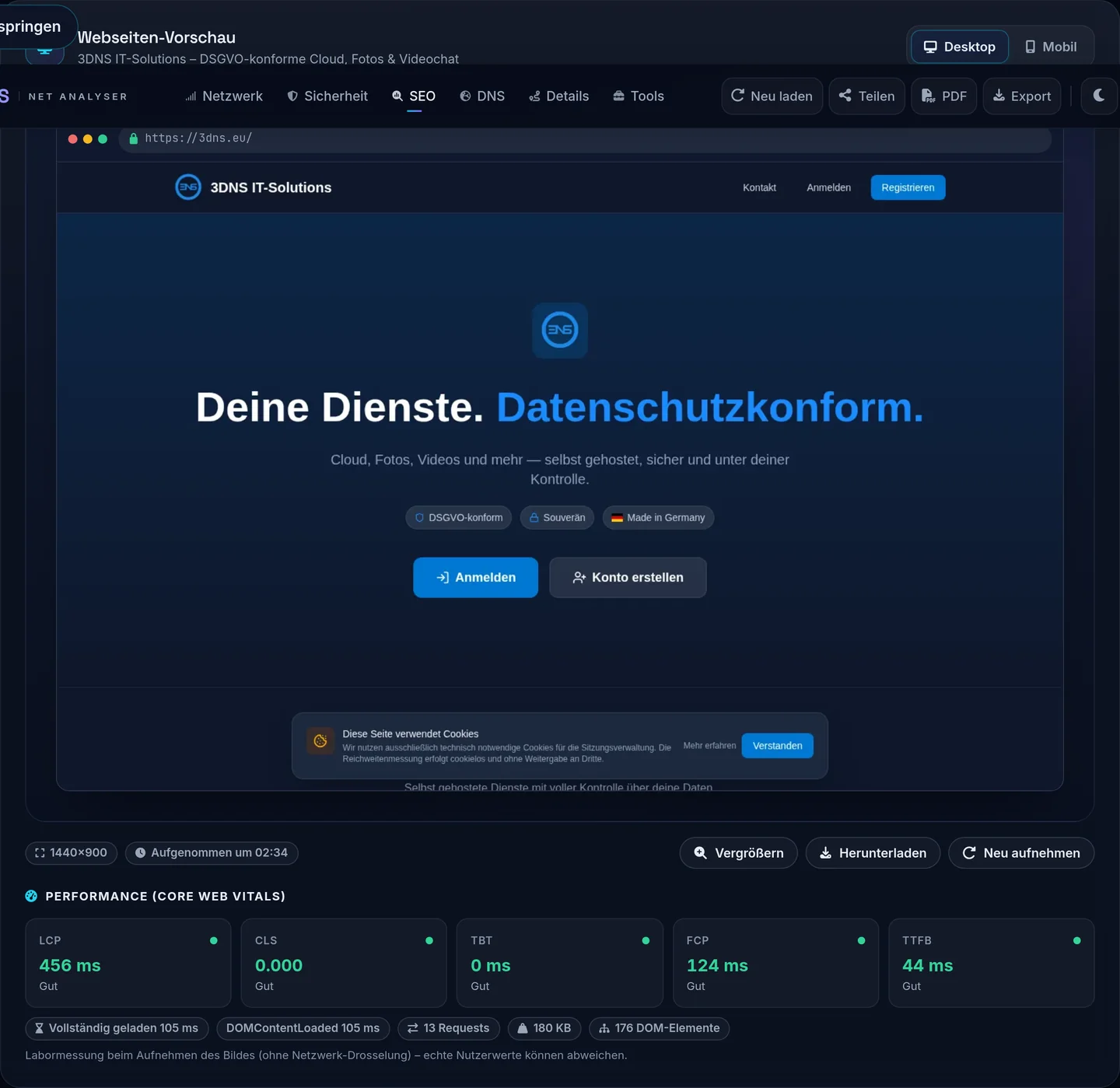This screenshot has height=1088, width=1120.
Task: Open the Netzwerk tab
Action: [224, 96]
